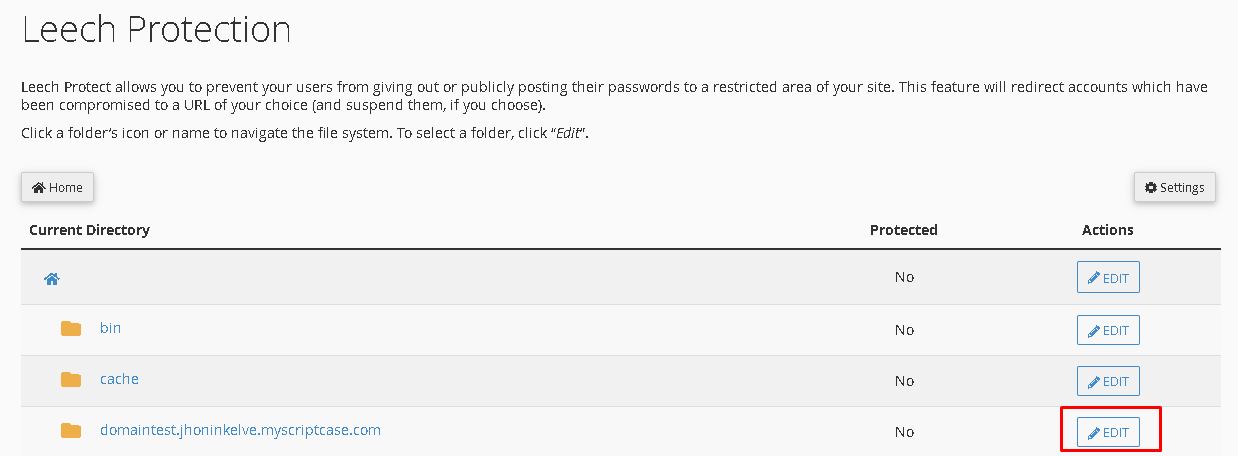1238x456 pixels.
Task: Click the Home button
Action: click(x=58, y=187)
